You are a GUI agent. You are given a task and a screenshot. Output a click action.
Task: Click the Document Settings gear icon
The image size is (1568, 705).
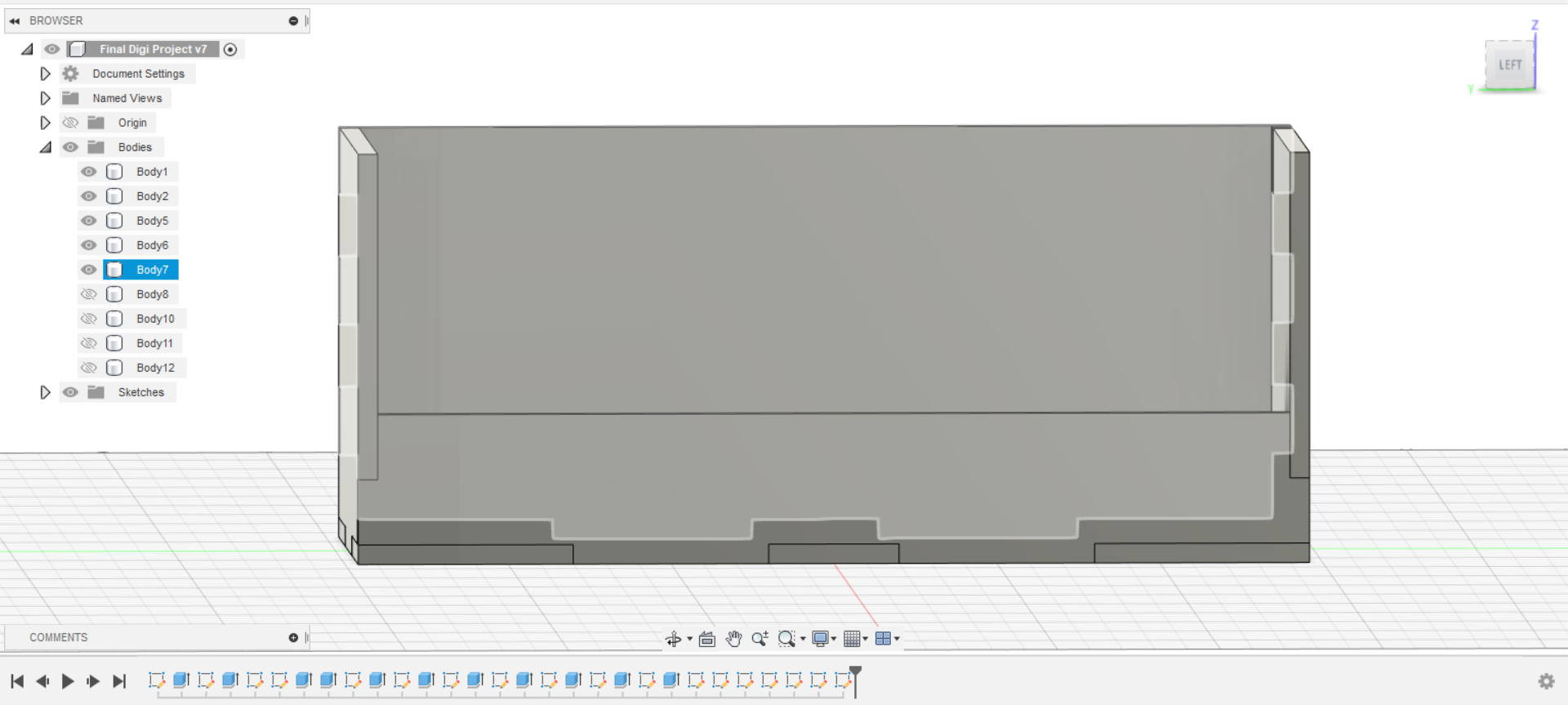(x=71, y=74)
